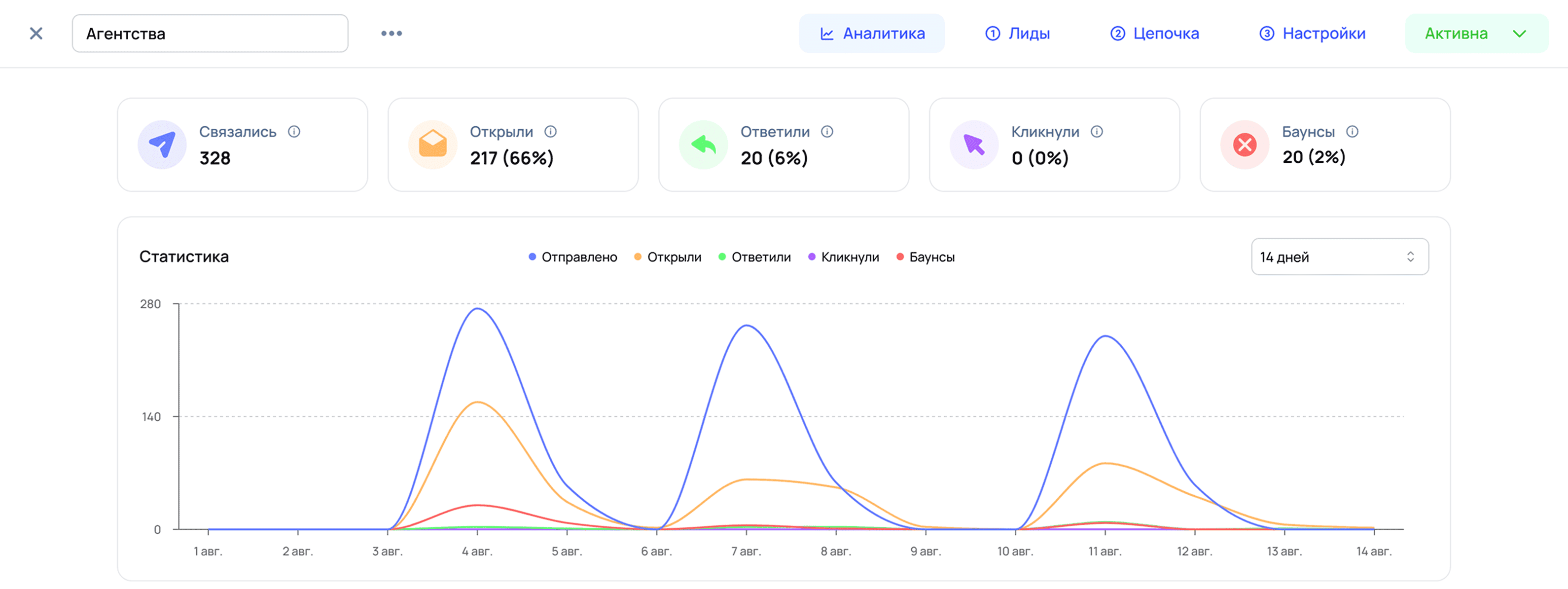Toggle Кликнули series in chart legend
This screenshot has width=1568, height=589.
(x=844, y=257)
